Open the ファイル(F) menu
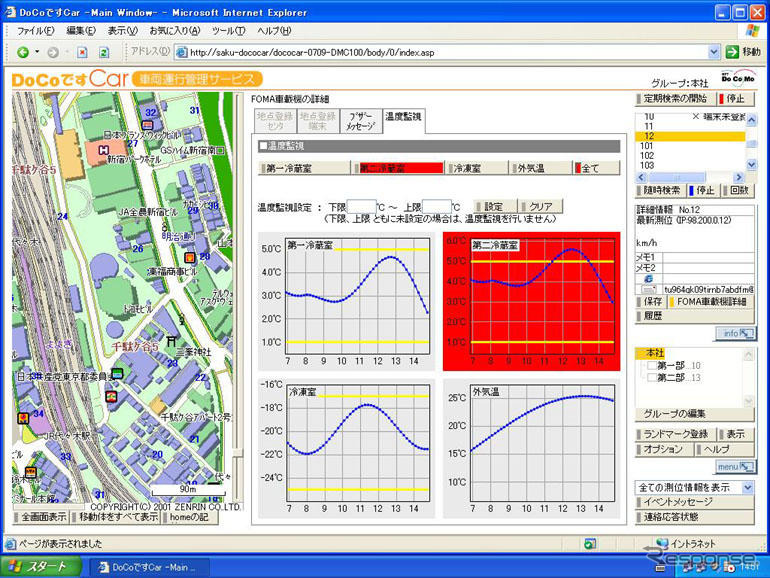Image resolution: width=770 pixels, height=578 pixels. (x=35, y=30)
